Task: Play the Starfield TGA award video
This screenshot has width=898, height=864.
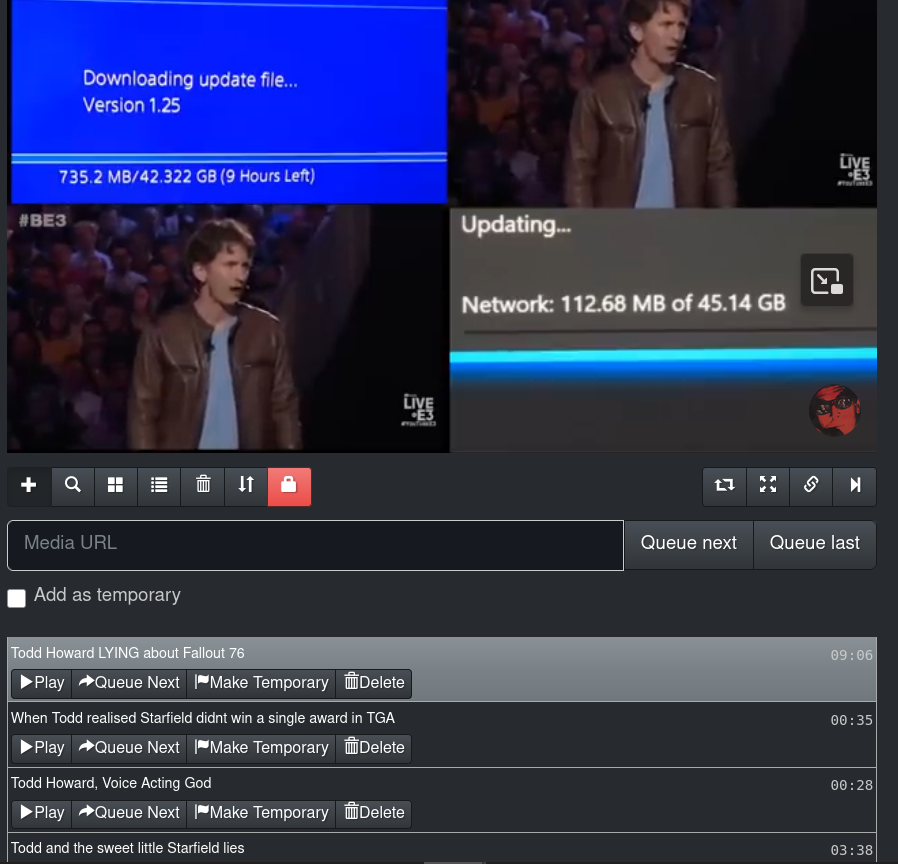Action: tap(42, 748)
